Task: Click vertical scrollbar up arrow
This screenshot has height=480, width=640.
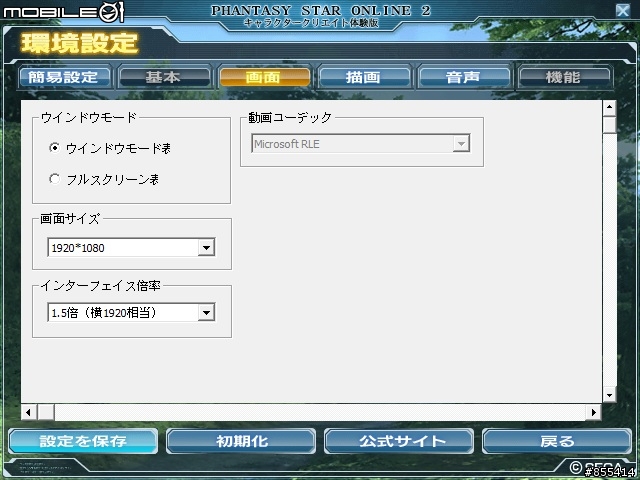Action: point(609,108)
